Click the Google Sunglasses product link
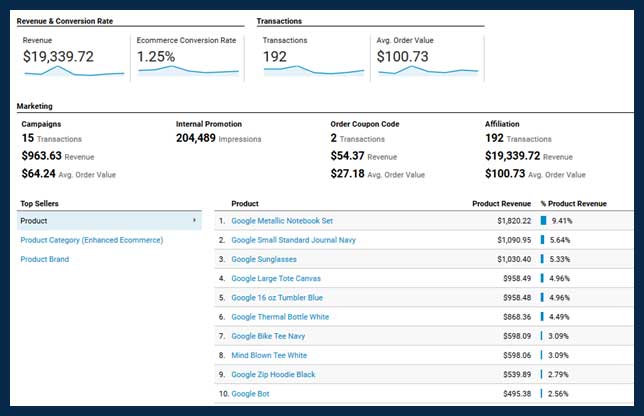The height and width of the screenshot is (416, 644). tap(263, 259)
